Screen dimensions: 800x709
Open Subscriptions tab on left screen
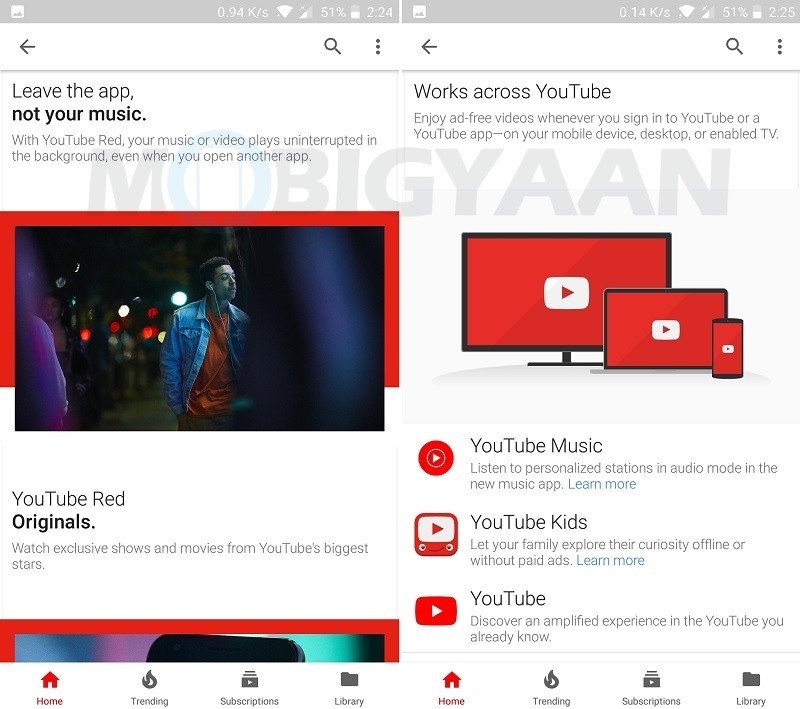click(x=249, y=688)
